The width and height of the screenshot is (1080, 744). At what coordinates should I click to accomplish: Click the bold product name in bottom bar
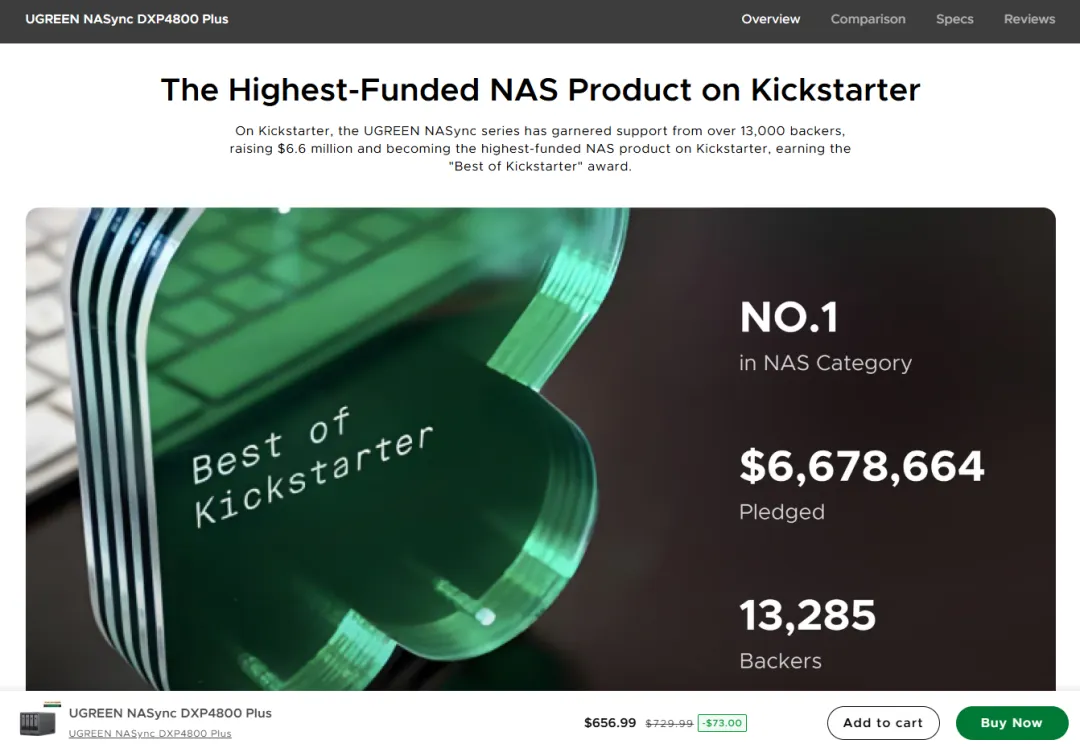click(170, 713)
